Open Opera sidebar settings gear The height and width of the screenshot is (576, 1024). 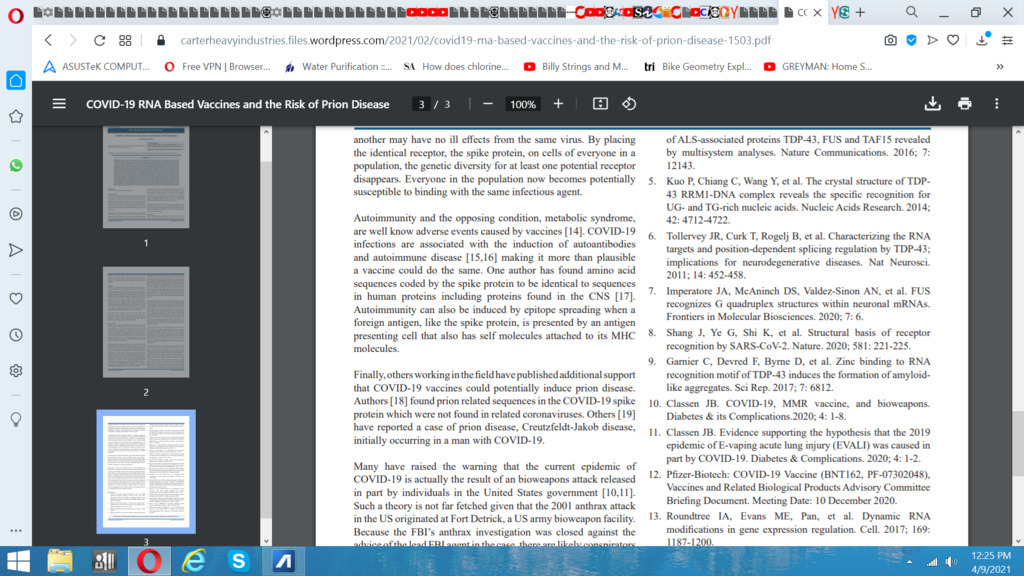16,370
